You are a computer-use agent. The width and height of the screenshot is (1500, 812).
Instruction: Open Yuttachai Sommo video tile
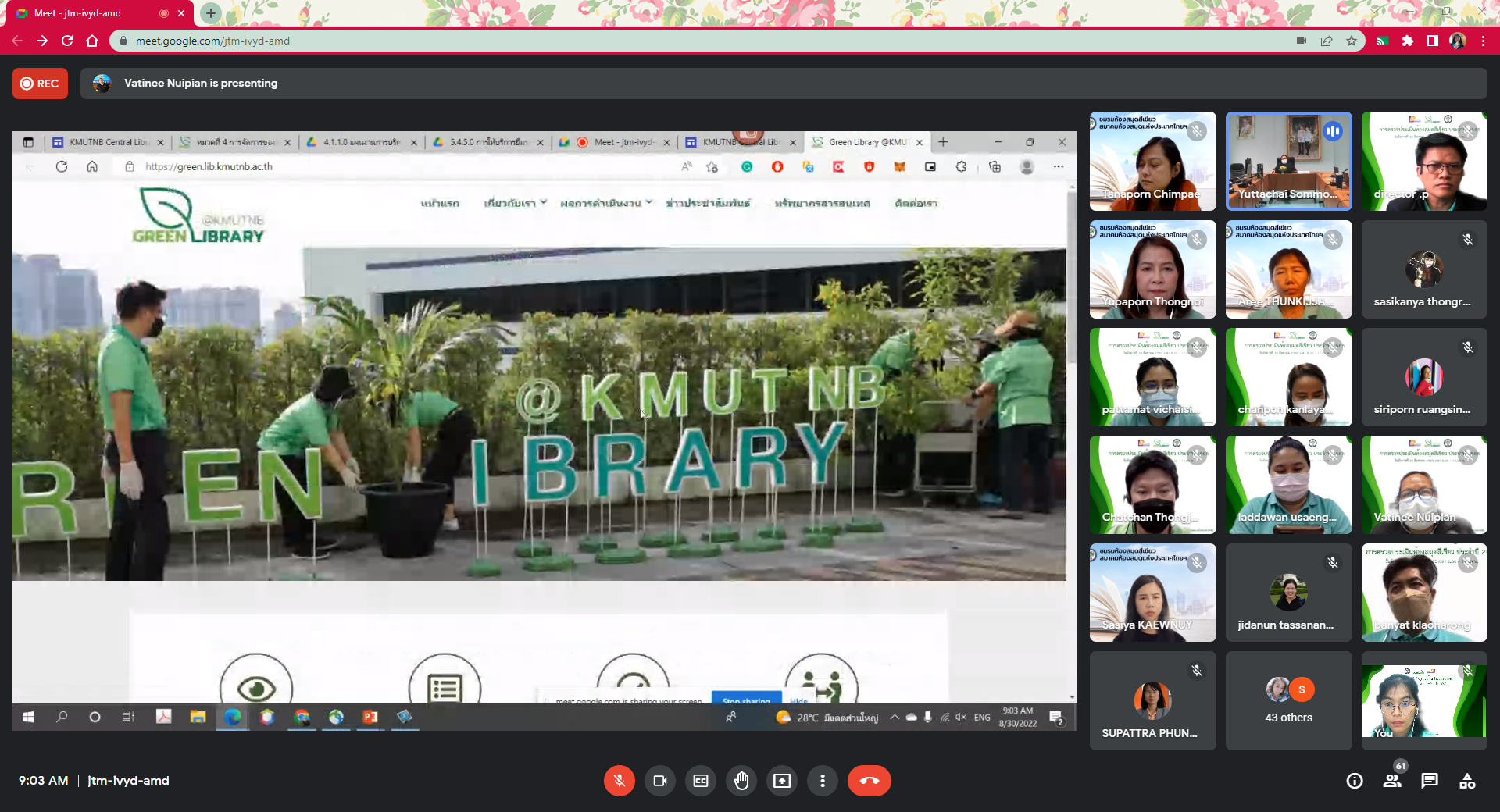[1288, 161]
